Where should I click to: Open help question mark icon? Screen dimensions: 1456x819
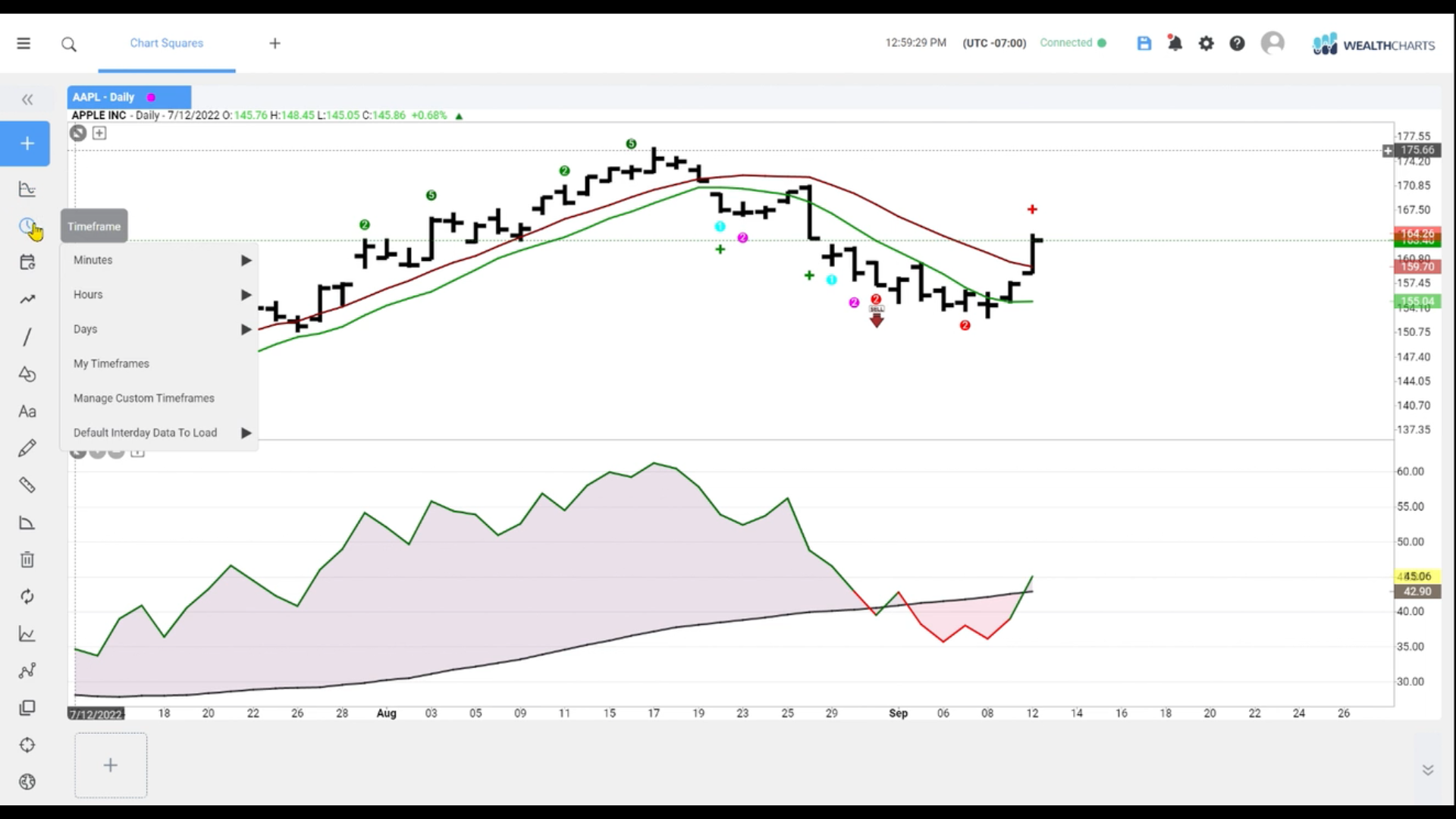tap(1237, 43)
